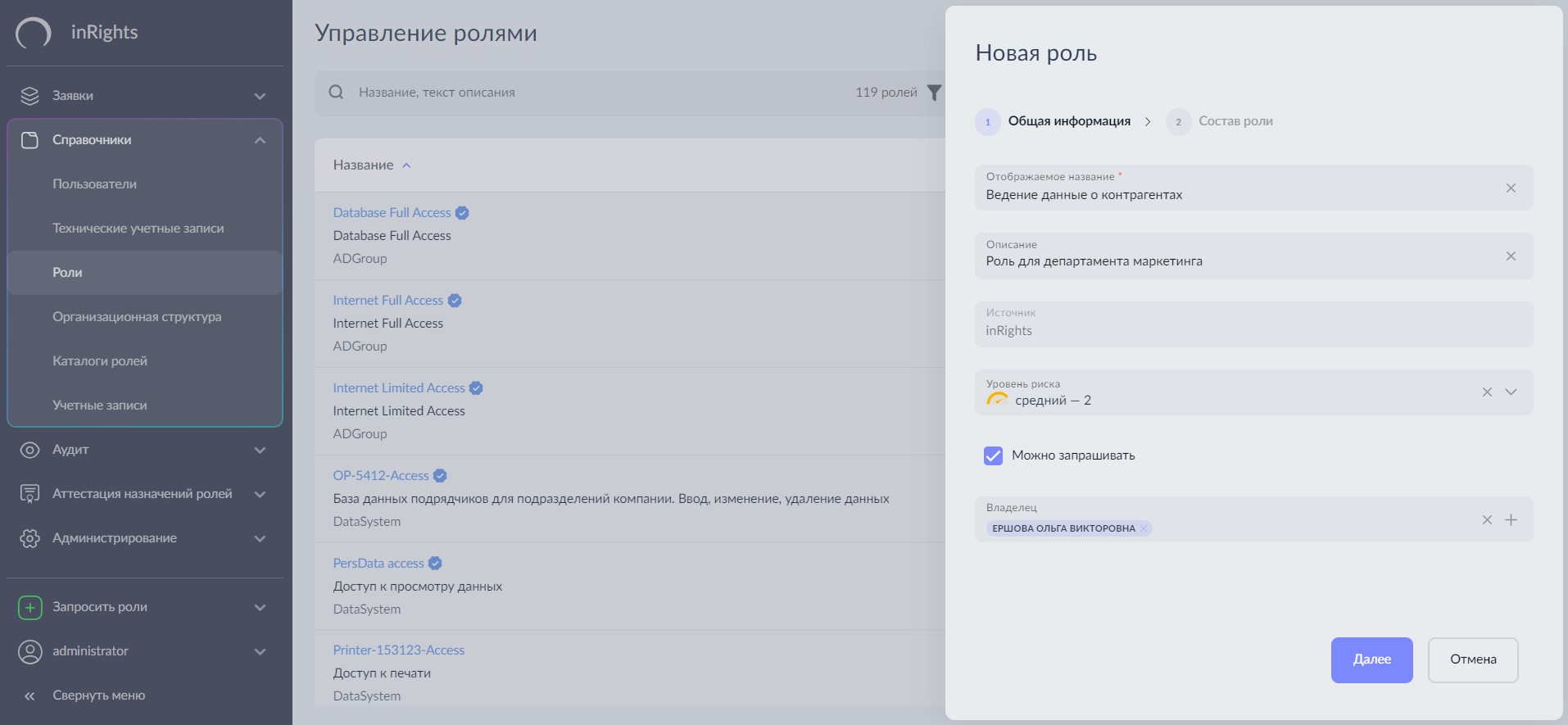1568x725 pixels.
Task: Click the collapse menu double-arrow icon
Action: [29, 696]
